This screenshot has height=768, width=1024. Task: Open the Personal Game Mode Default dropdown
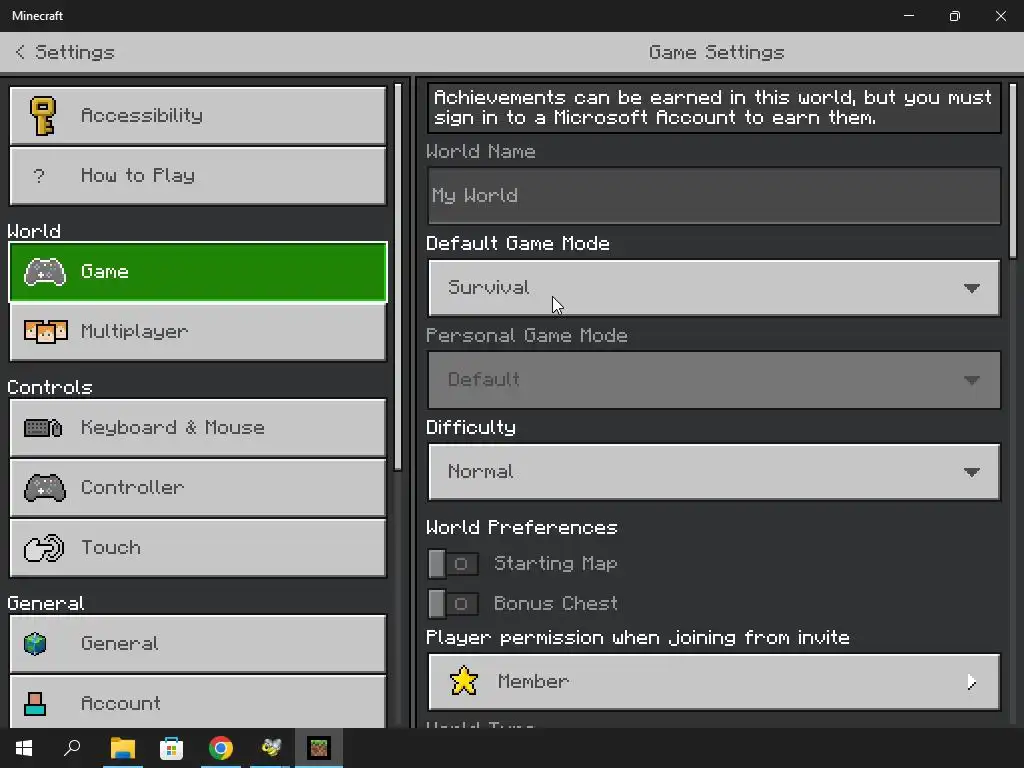click(x=714, y=380)
